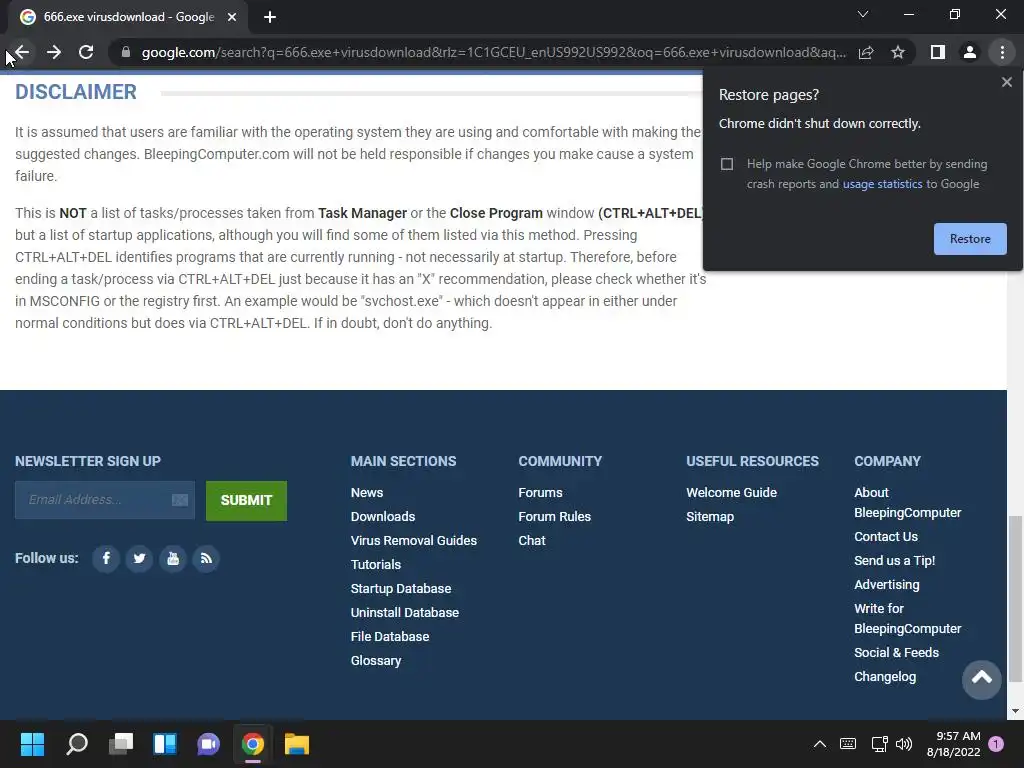Click the address bar URL
1024x768 pixels.
(493, 52)
